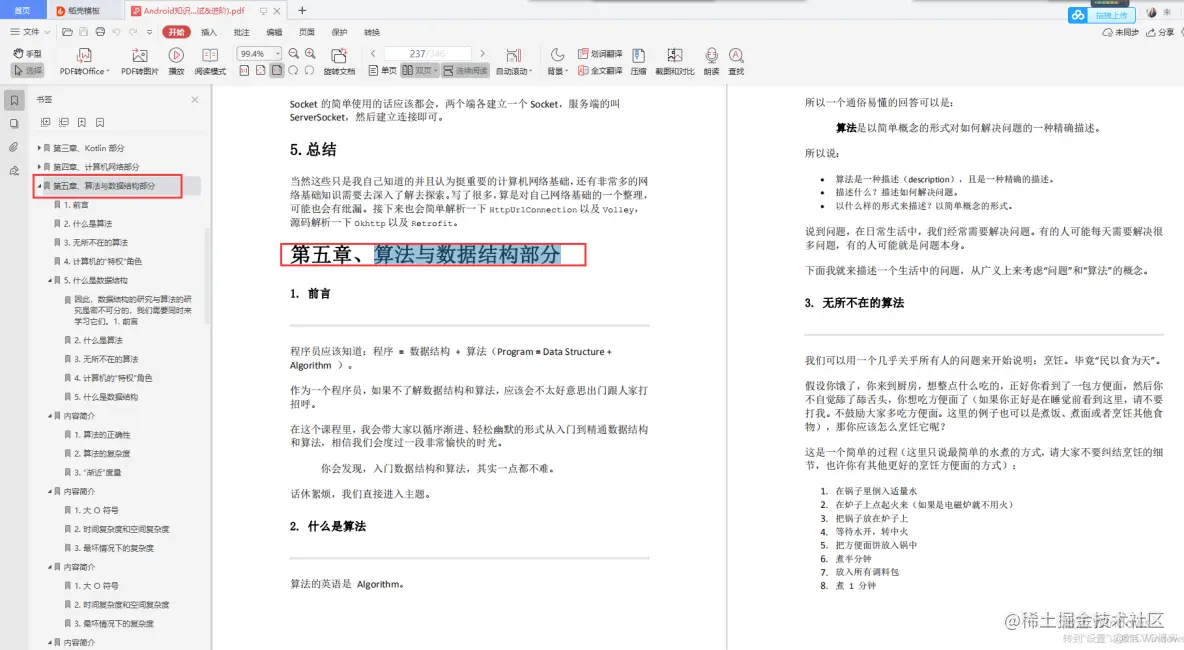Start 播放 playback mode
Screen dimensions: 1184x650
(x=175, y=70)
